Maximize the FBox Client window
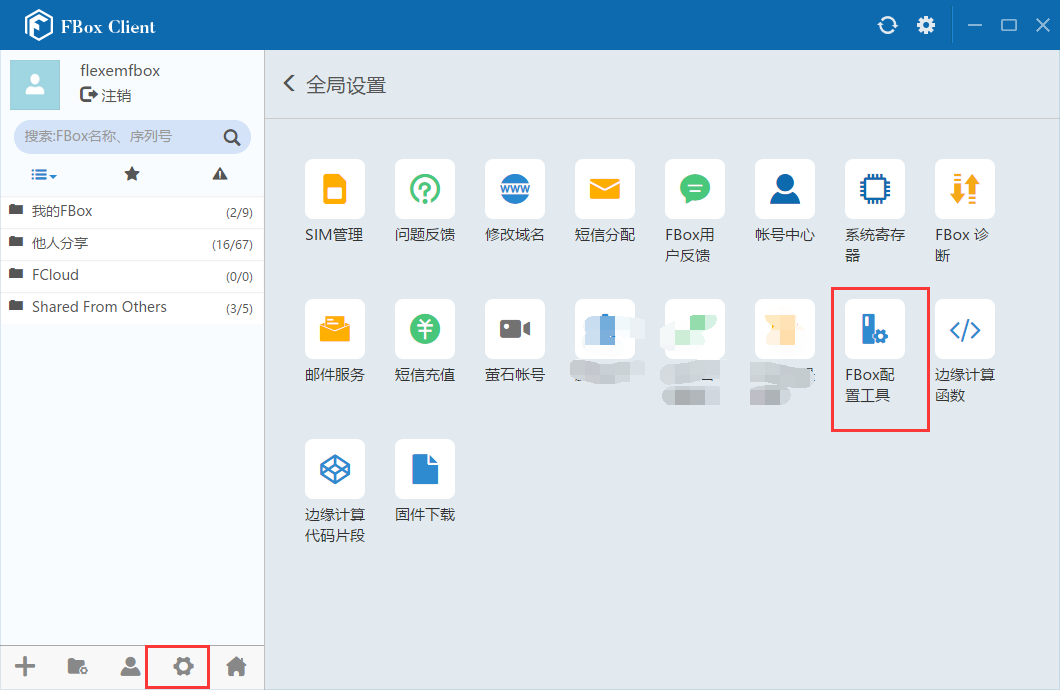The image size is (1060, 690). [1009, 26]
